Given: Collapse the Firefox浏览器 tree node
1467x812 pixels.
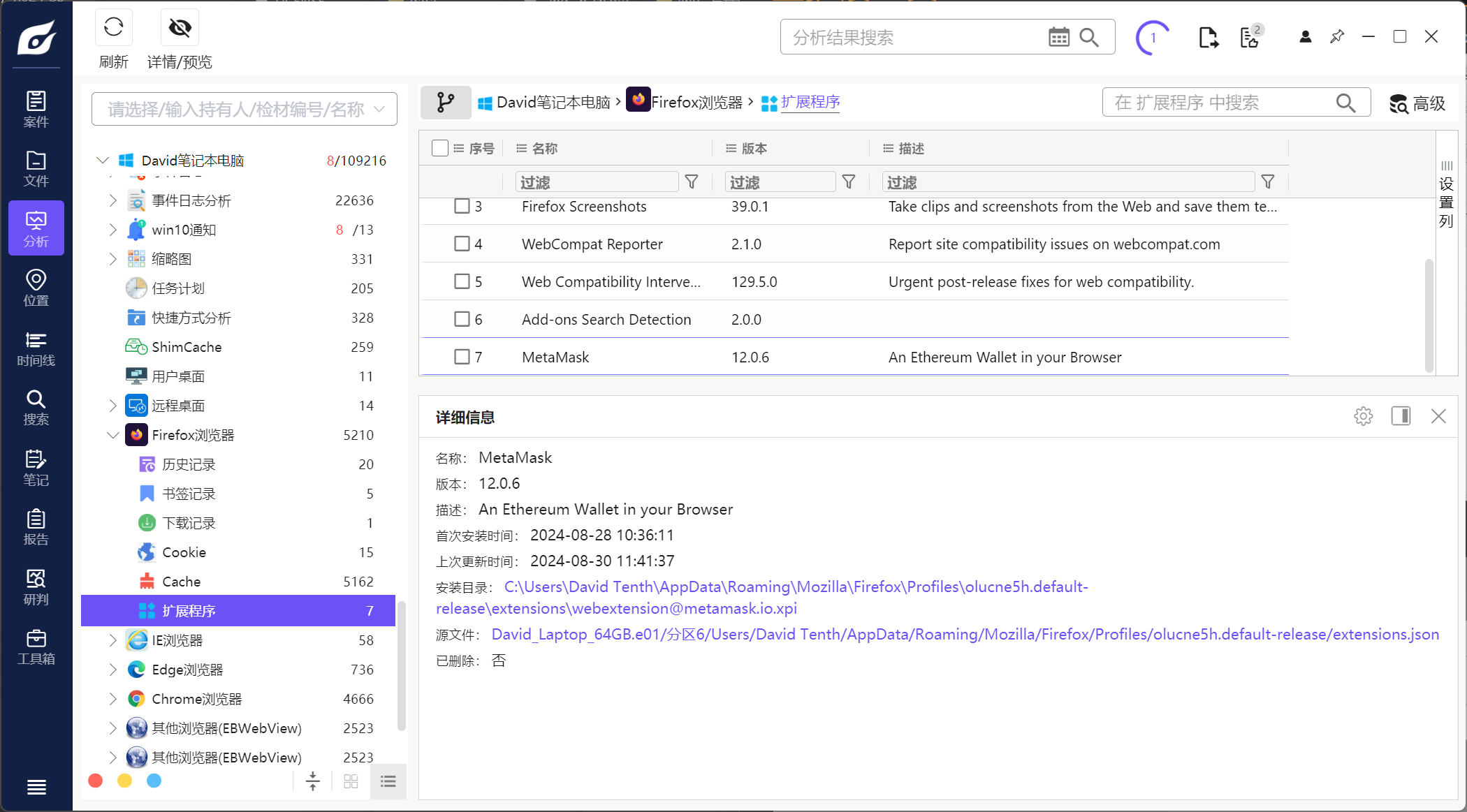Looking at the screenshot, I should point(112,435).
